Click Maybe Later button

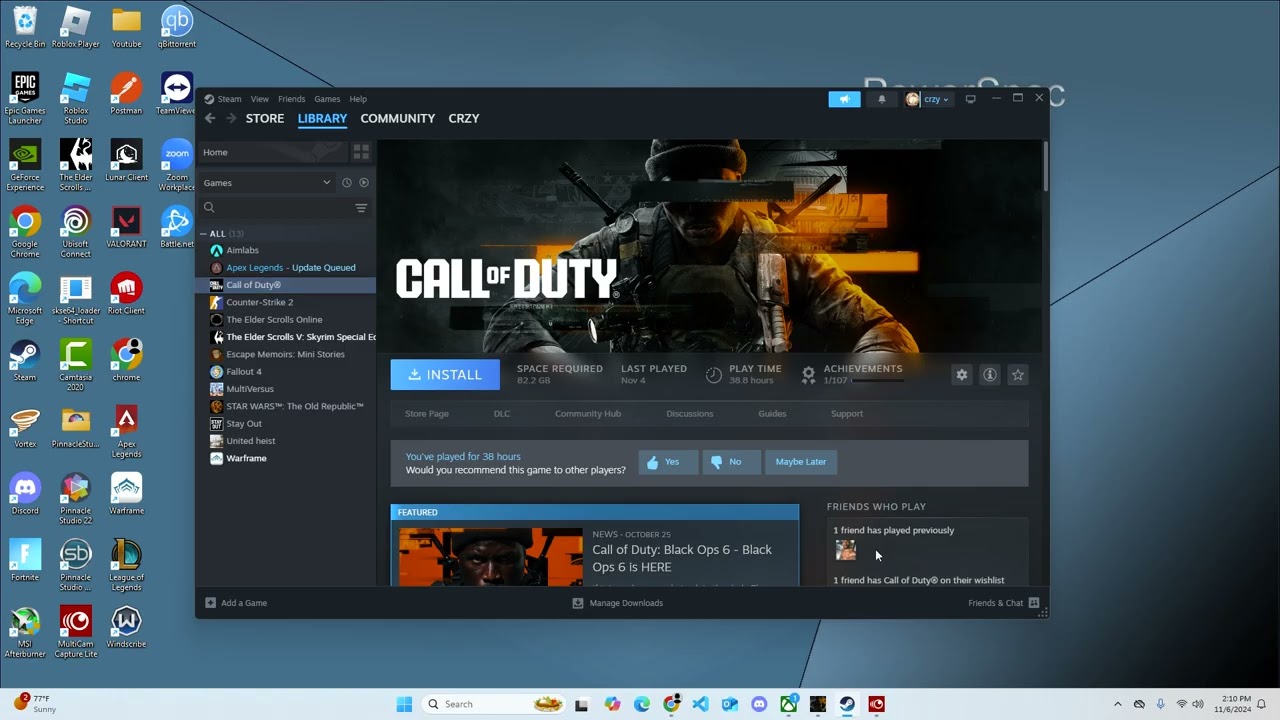pos(801,462)
